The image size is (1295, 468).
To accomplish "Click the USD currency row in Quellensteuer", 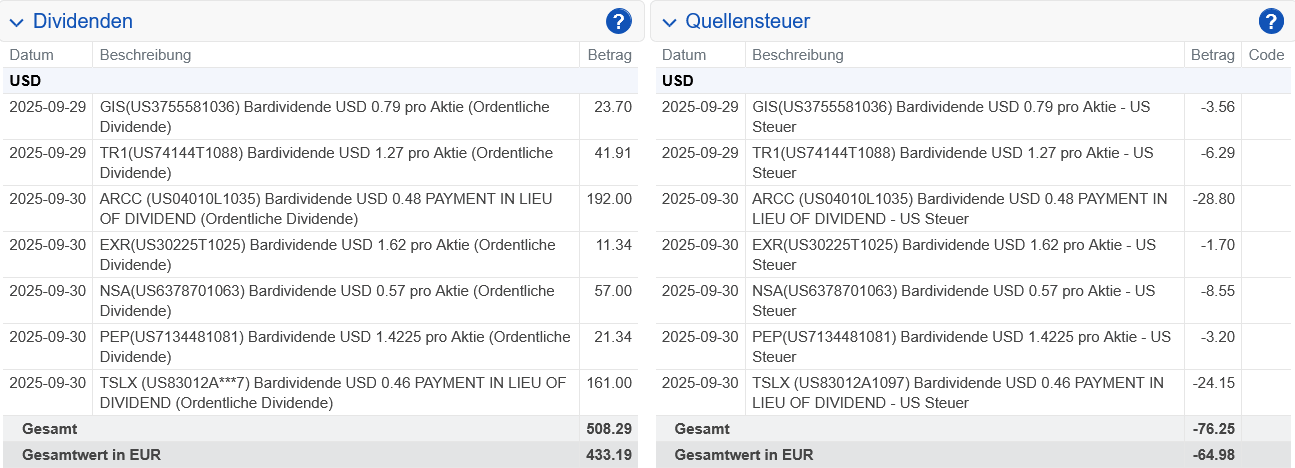I will 678,81.
